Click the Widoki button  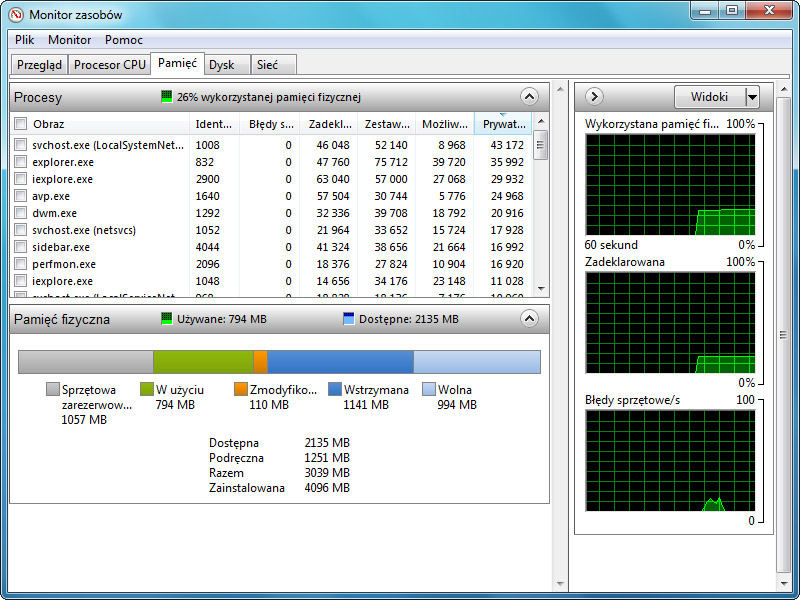(710, 97)
